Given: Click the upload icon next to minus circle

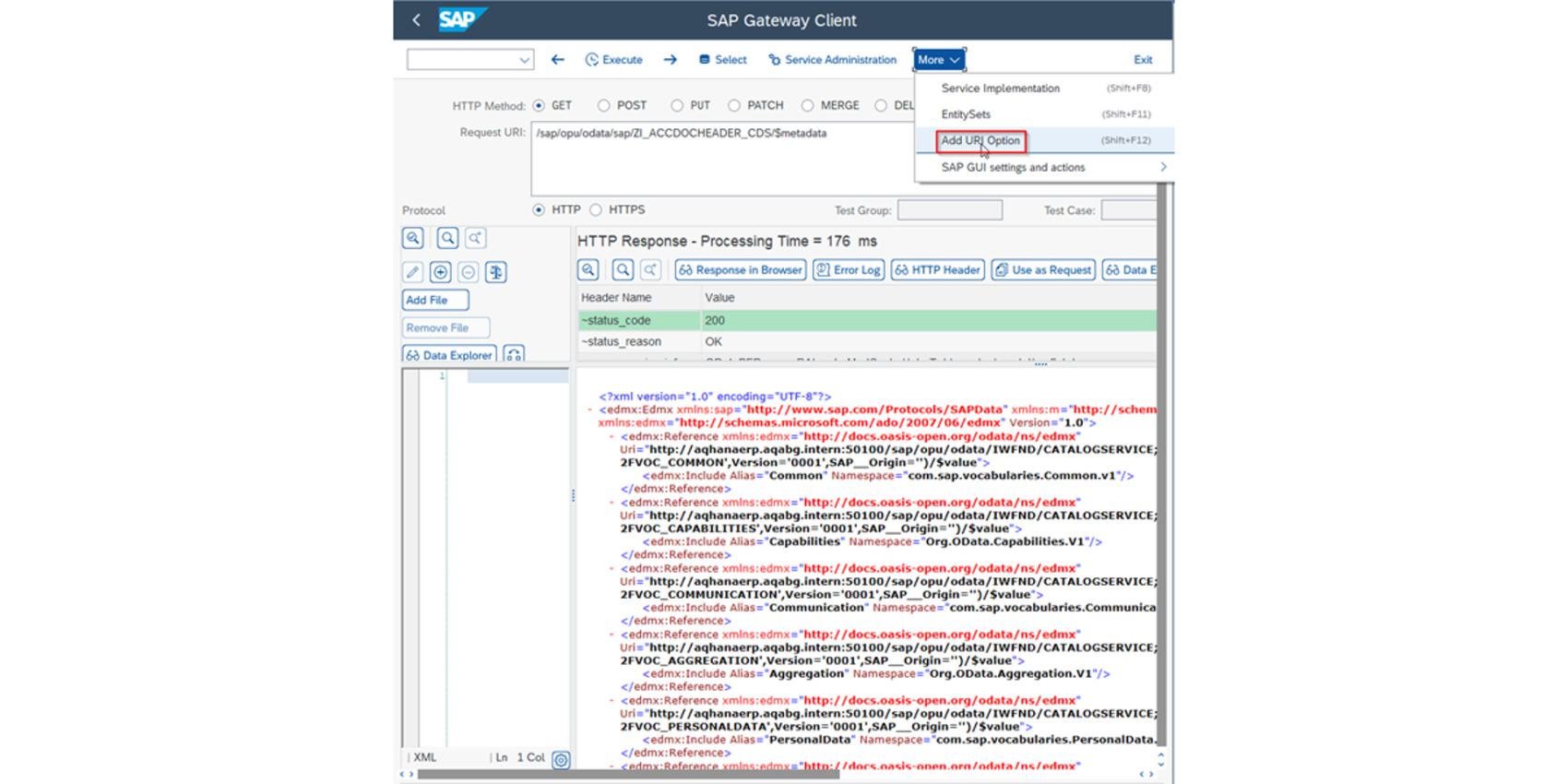Looking at the screenshot, I should [x=496, y=272].
